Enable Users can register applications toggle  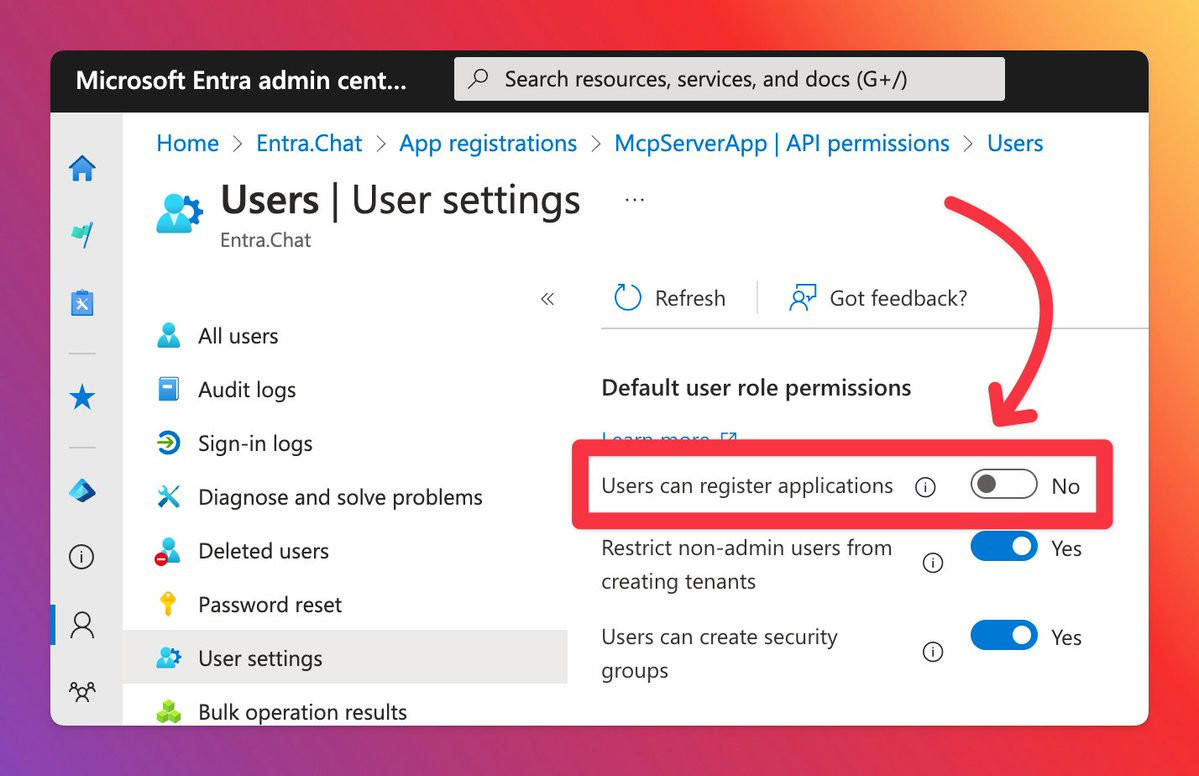click(1003, 485)
